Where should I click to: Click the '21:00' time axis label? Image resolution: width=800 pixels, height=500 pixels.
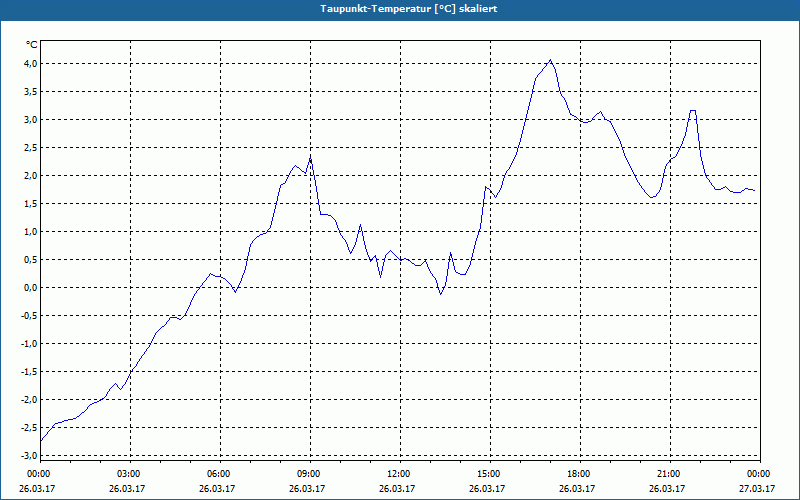point(667,474)
